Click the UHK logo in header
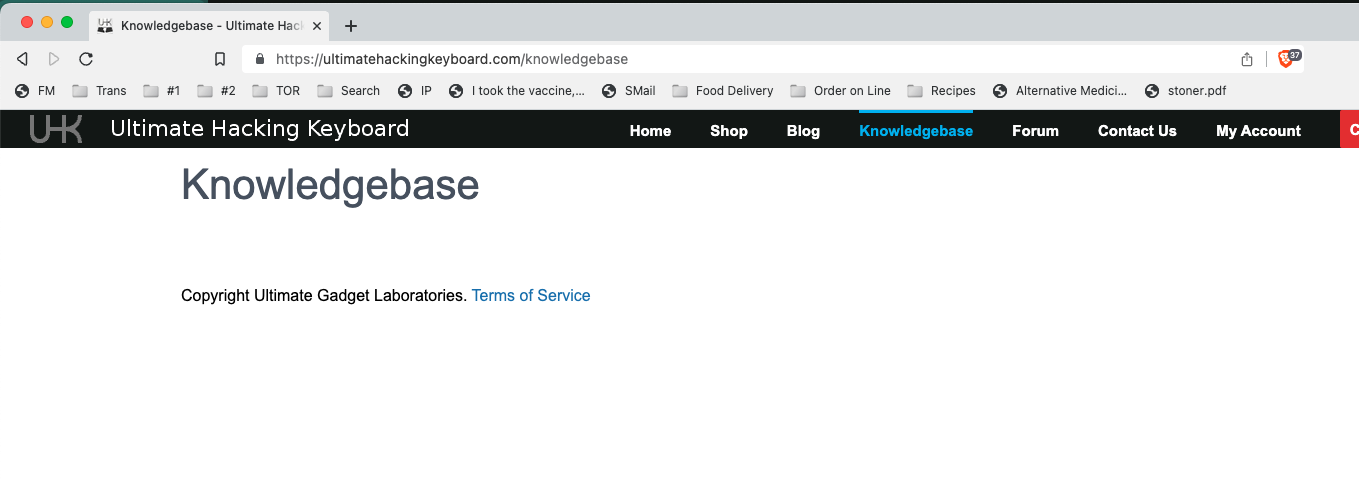This screenshot has width=1359, height=483. click(56, 129)
